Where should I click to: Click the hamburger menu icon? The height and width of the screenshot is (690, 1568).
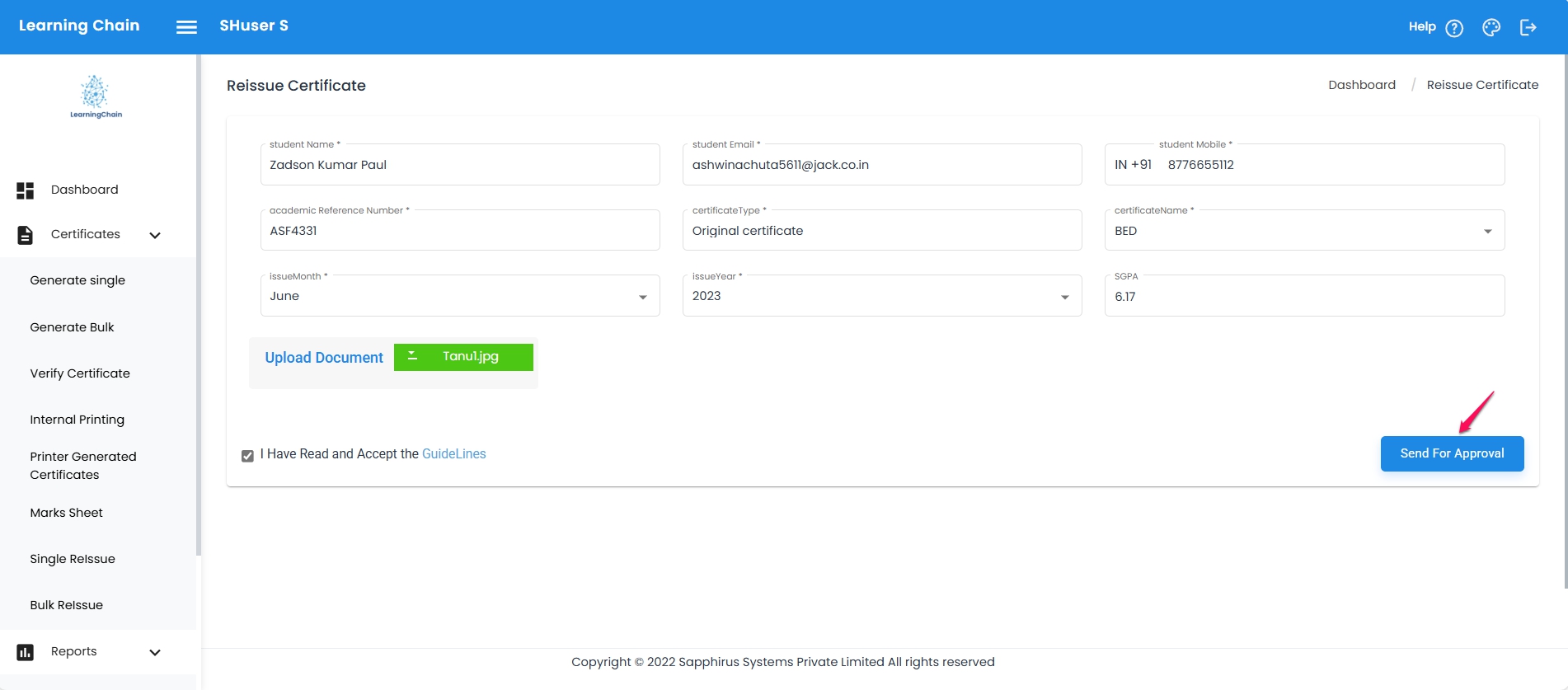[186, 27]
